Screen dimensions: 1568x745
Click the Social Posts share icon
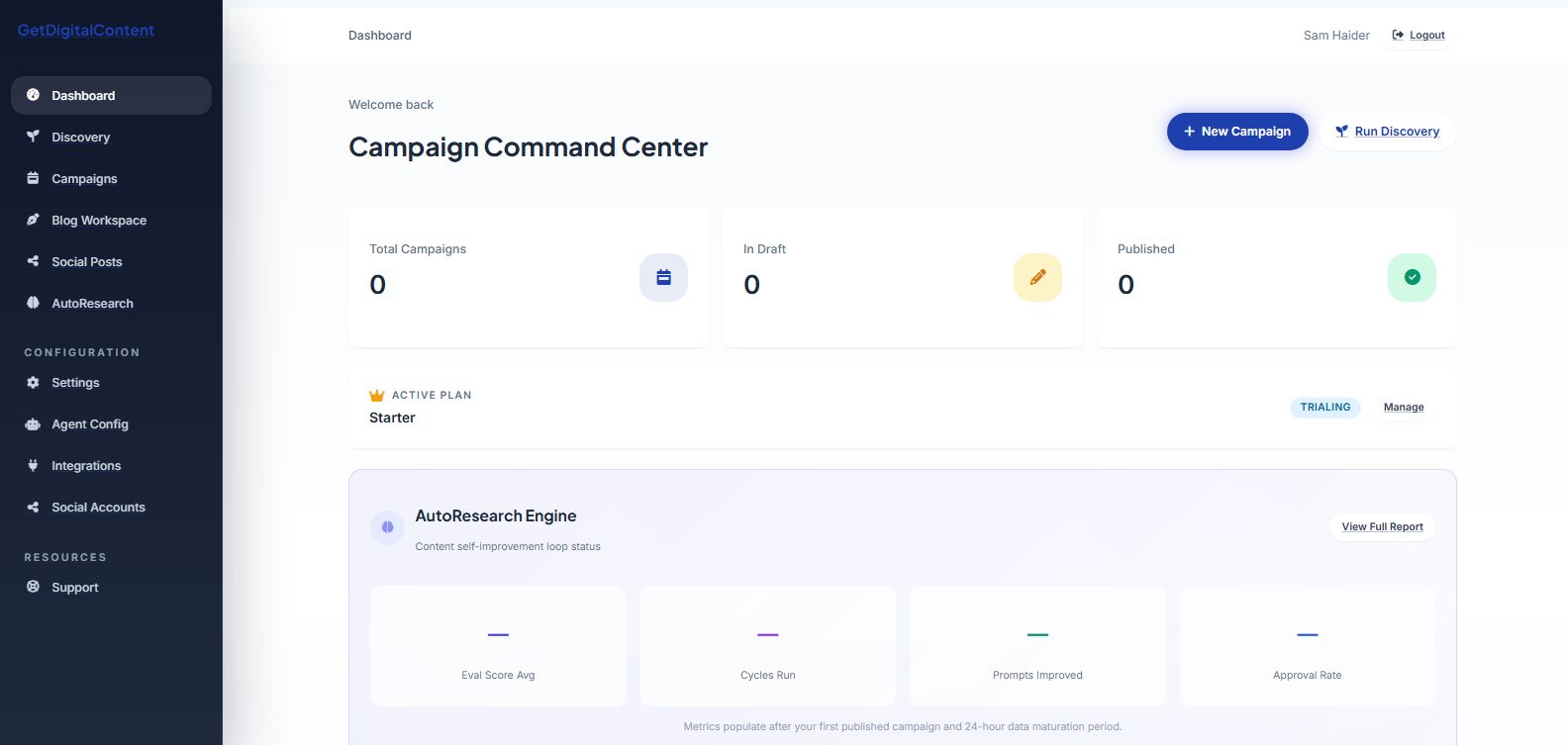click(33, 261)
